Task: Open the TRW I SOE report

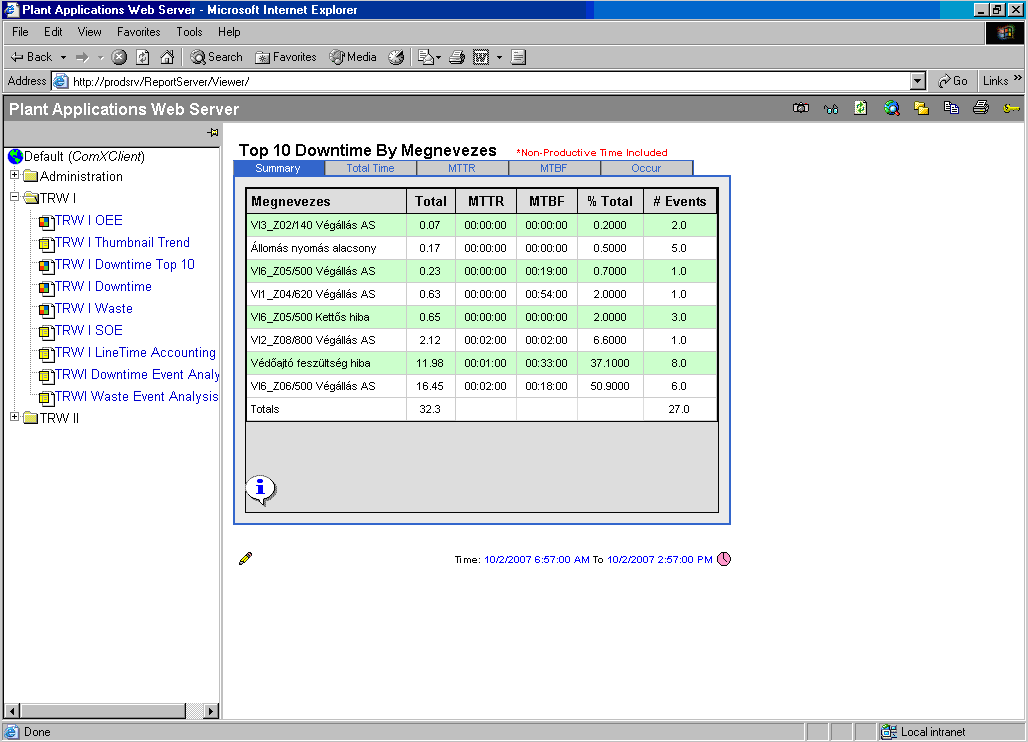Action: [89, 330]
